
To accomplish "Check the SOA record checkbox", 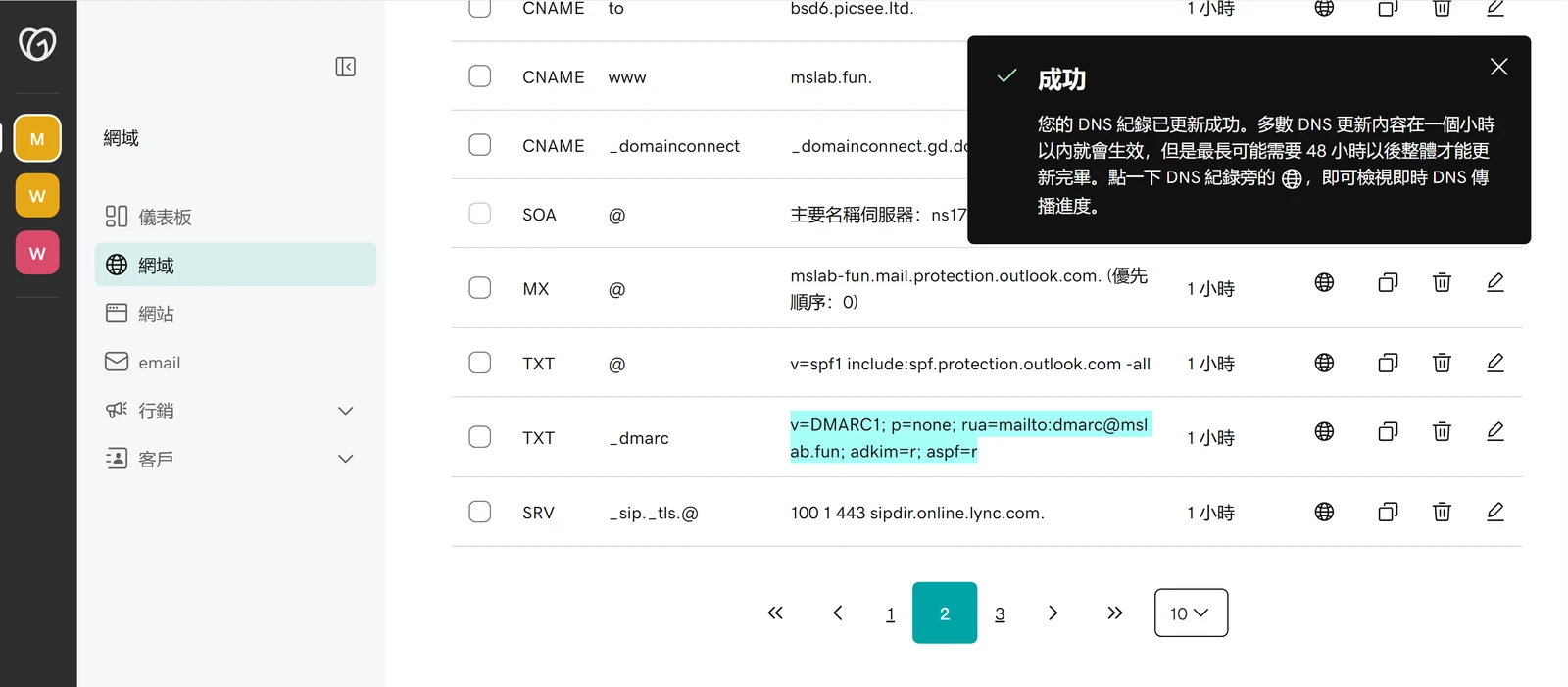I will 479,214.
